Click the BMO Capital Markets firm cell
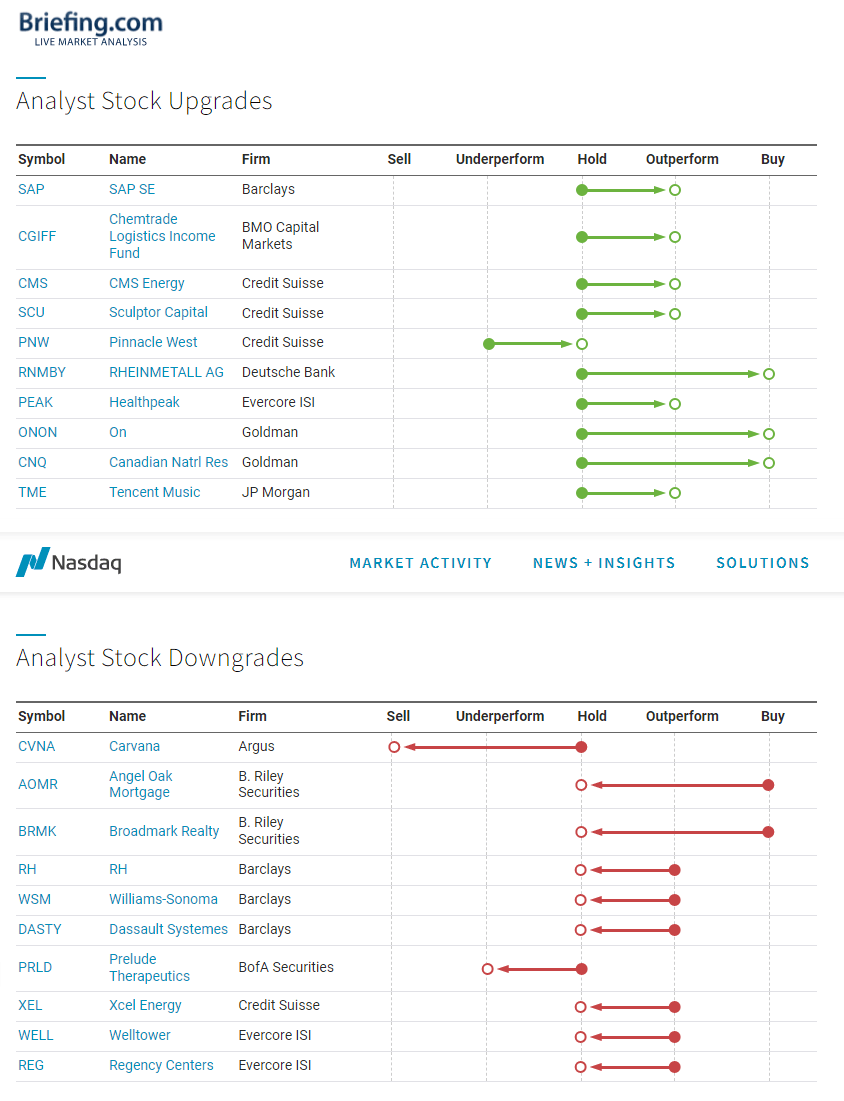The height and width of the screenshot is (1101, 844). (x=281, y=236)
